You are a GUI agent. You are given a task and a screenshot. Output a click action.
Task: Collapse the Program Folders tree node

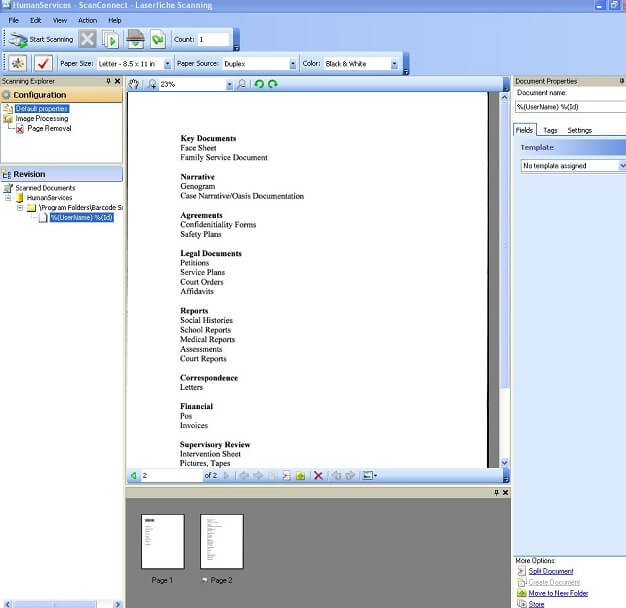[20, 208]
